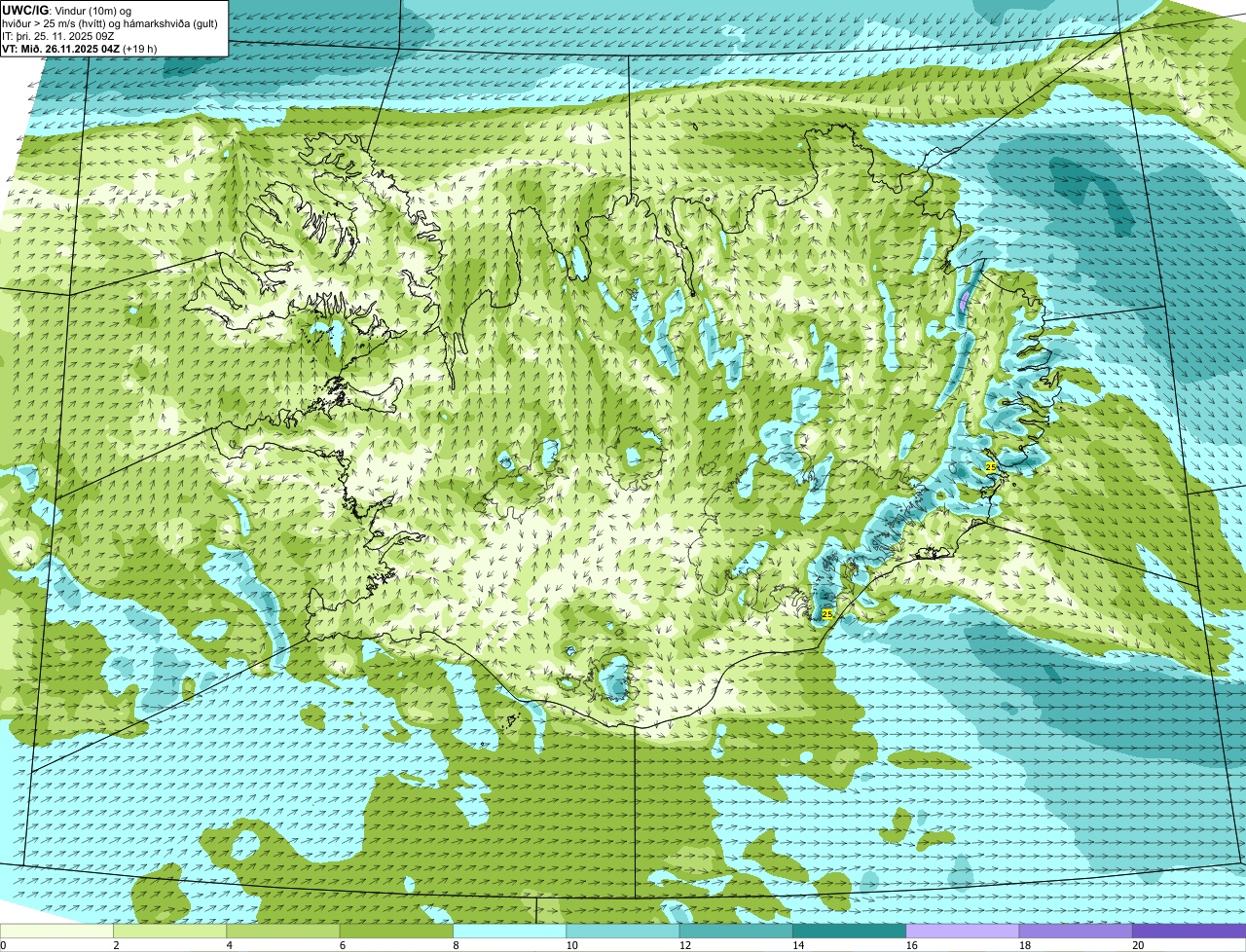Click the '16' tick label on the scale
This screenshot has height=952, width=1246.
pyautogui.click(x=911, y=945)
